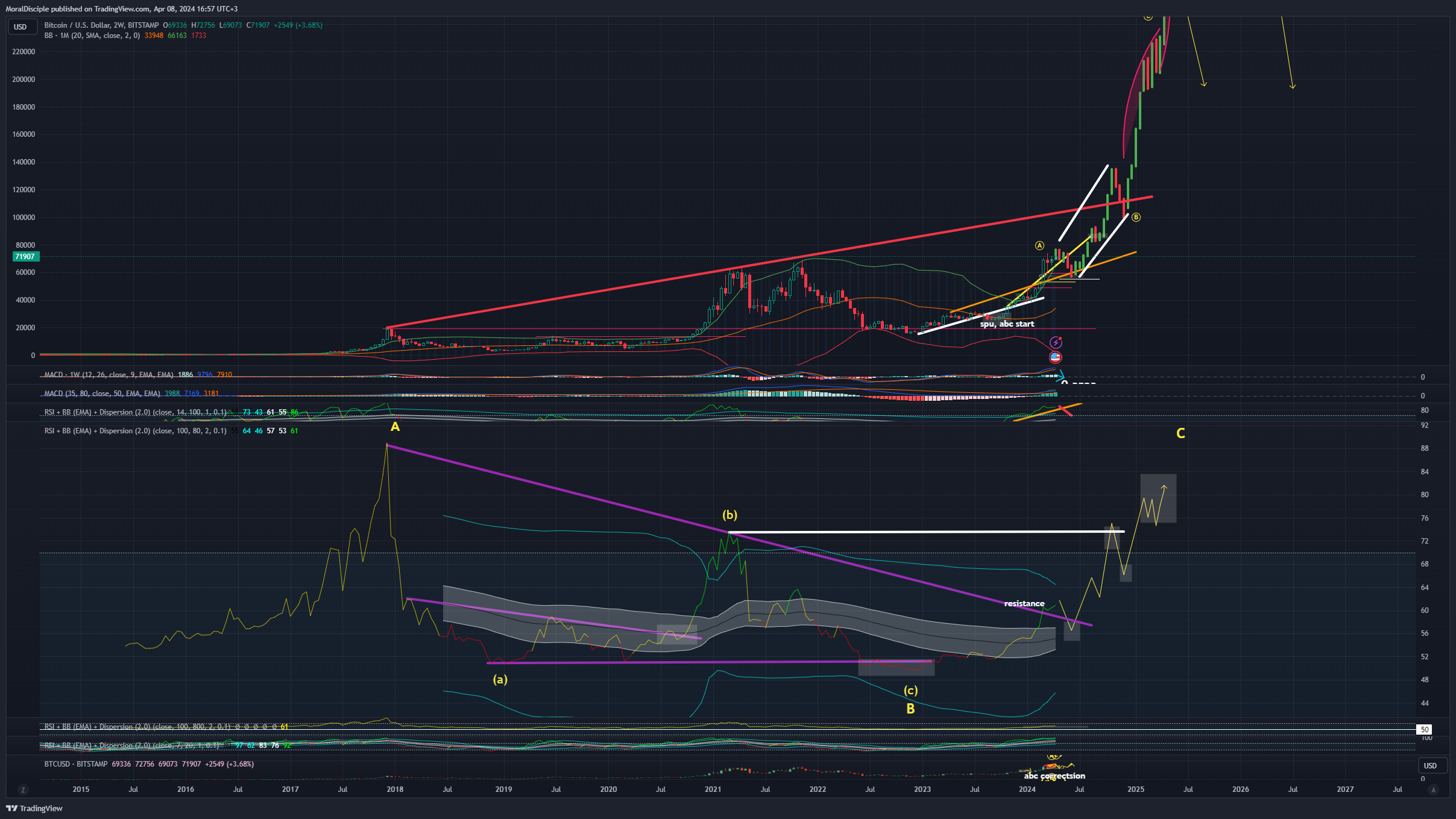Click the 'spu, abc start' text annotation
1456x819 pixels.
(1007, 324)
